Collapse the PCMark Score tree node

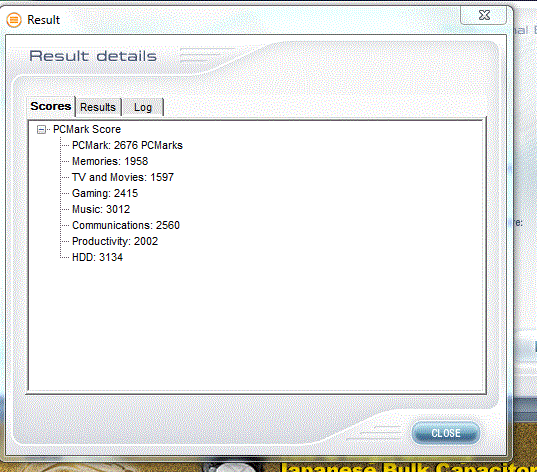point(41,129)
